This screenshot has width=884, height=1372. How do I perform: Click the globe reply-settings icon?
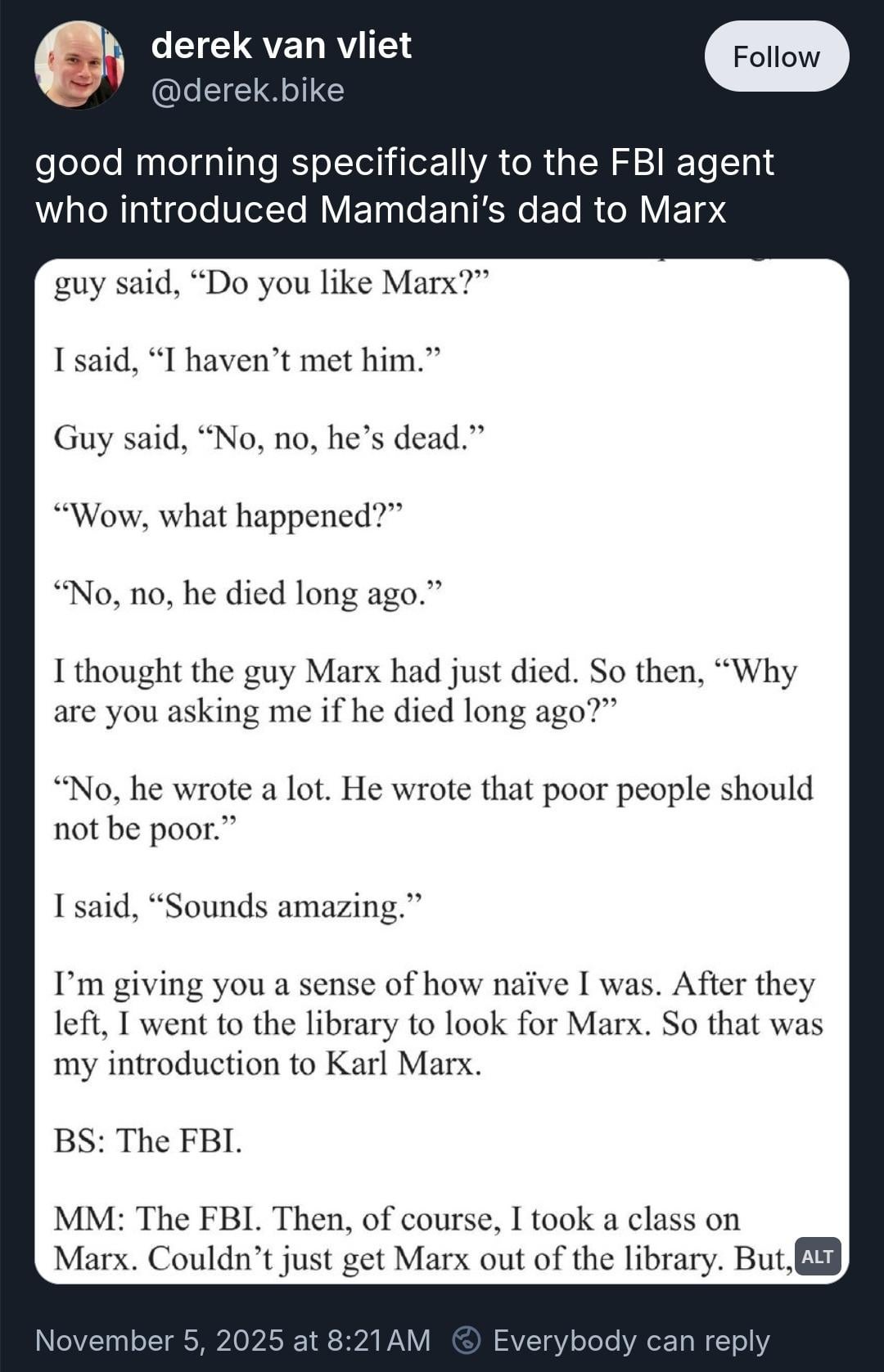click(x=467, y=1340)
